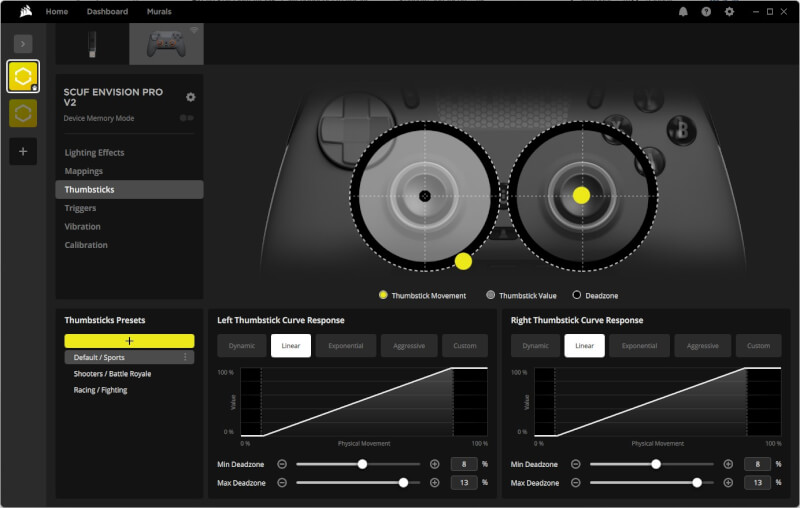Choose Linear curve for right thumbstick

pos(585,346)
